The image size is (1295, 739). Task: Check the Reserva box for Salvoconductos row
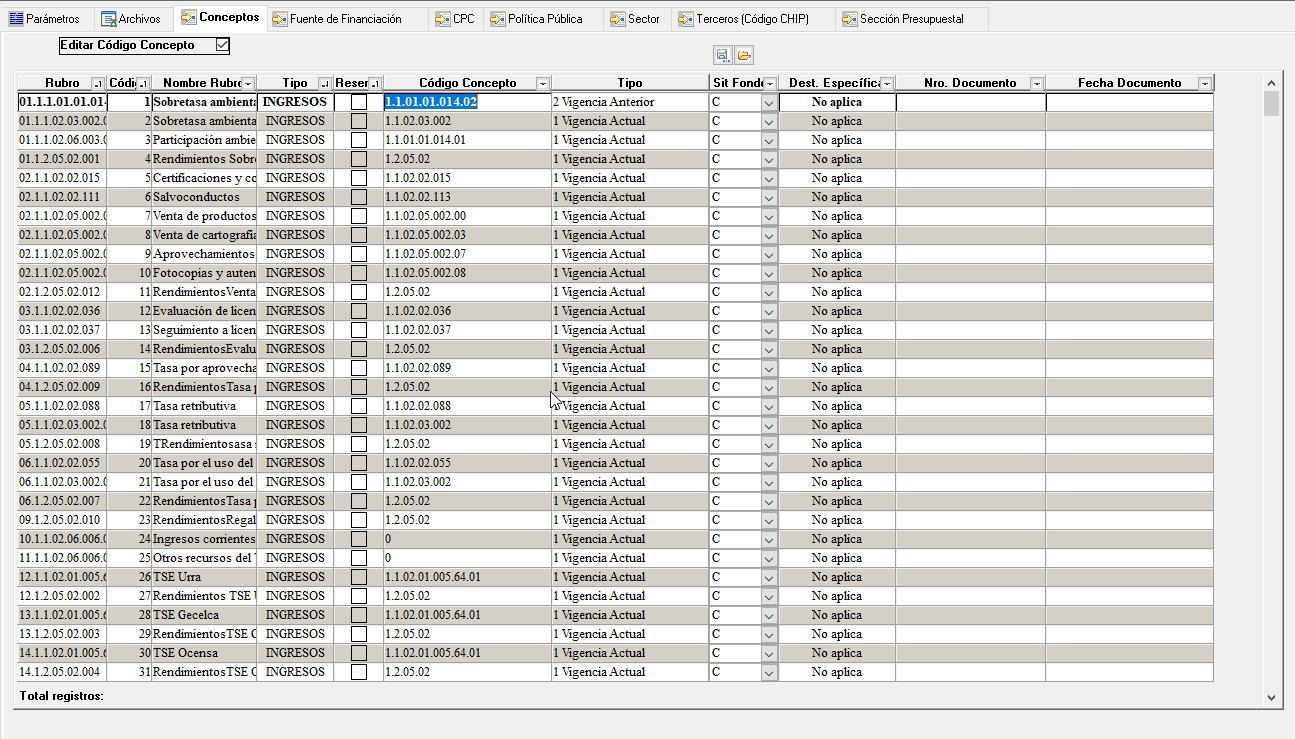click(x=358, y=197)
